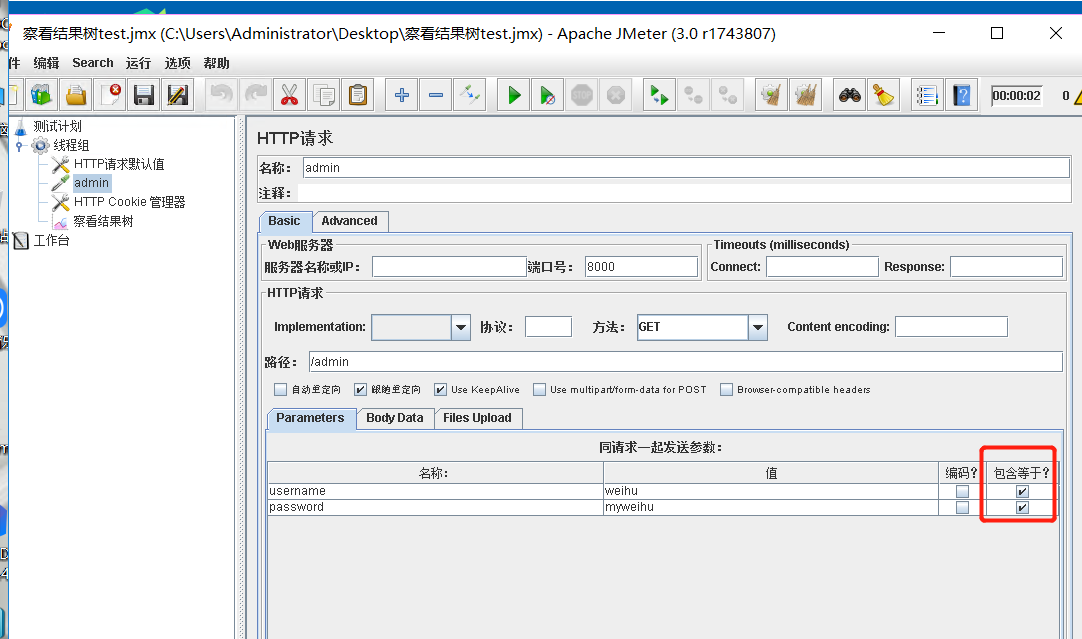Toggle the 自动重定向 checkbox

(x=280, y=390)
